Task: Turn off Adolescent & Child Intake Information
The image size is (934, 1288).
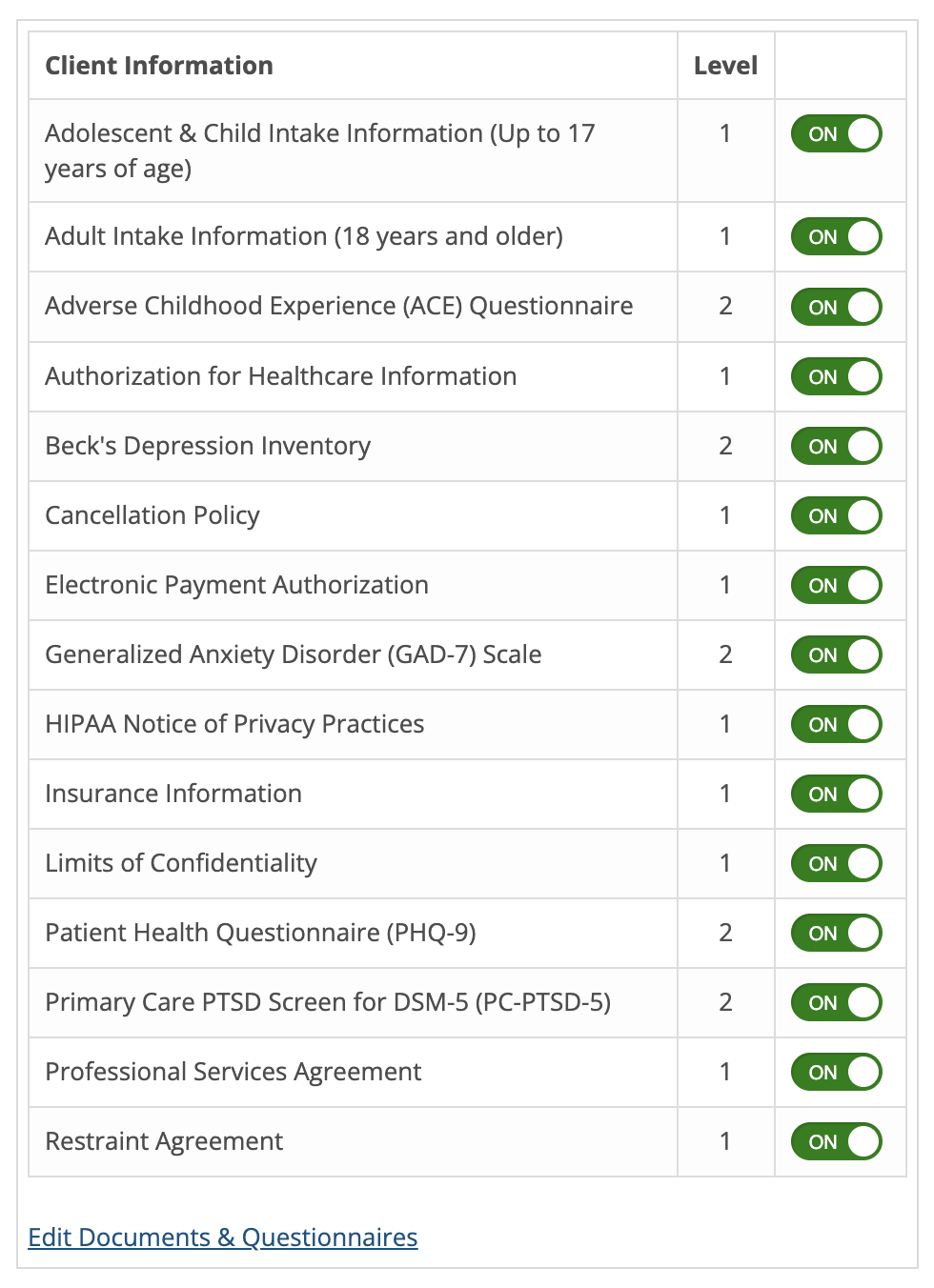Action: (x=836, y=134)
